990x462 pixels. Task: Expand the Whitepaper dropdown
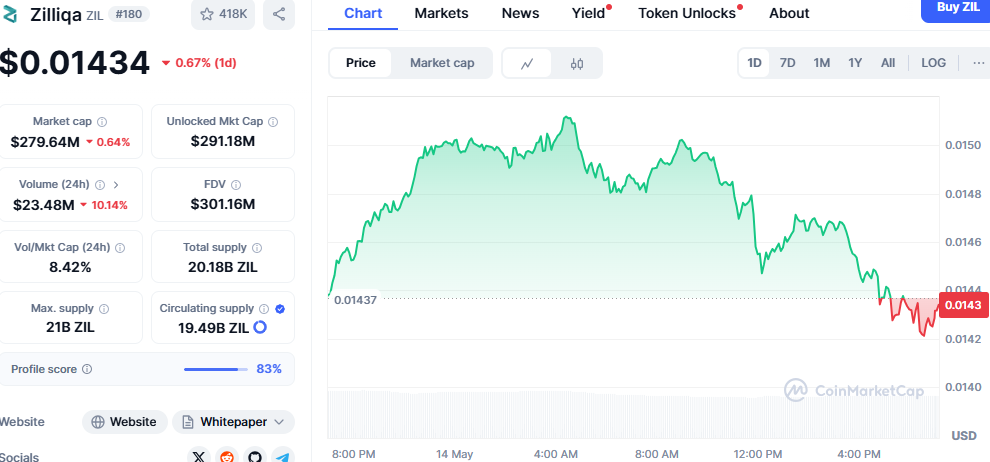[x=233, y=422]
